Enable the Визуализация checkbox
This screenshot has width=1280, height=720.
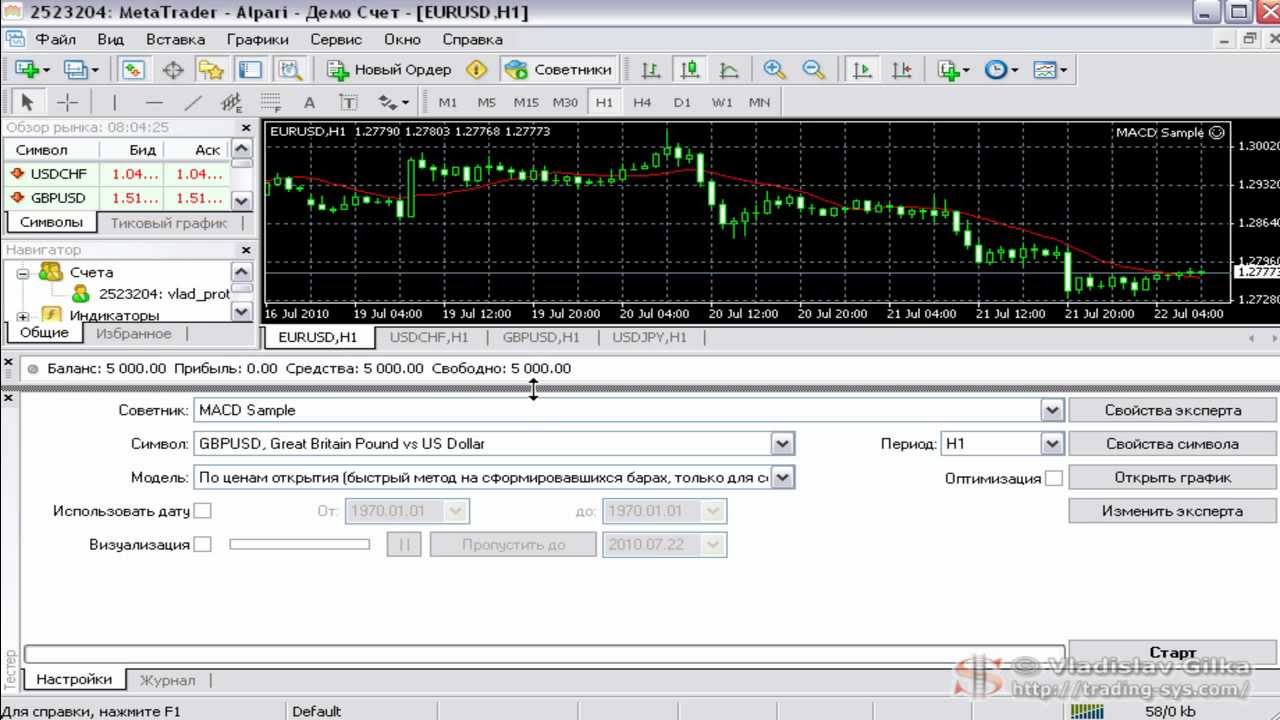click(202, 545)
